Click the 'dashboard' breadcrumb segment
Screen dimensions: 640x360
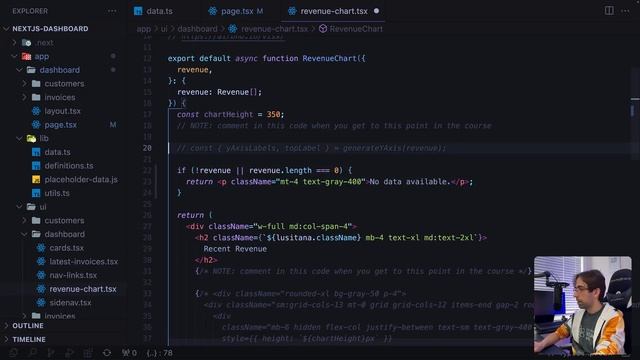tap(197, 29)
